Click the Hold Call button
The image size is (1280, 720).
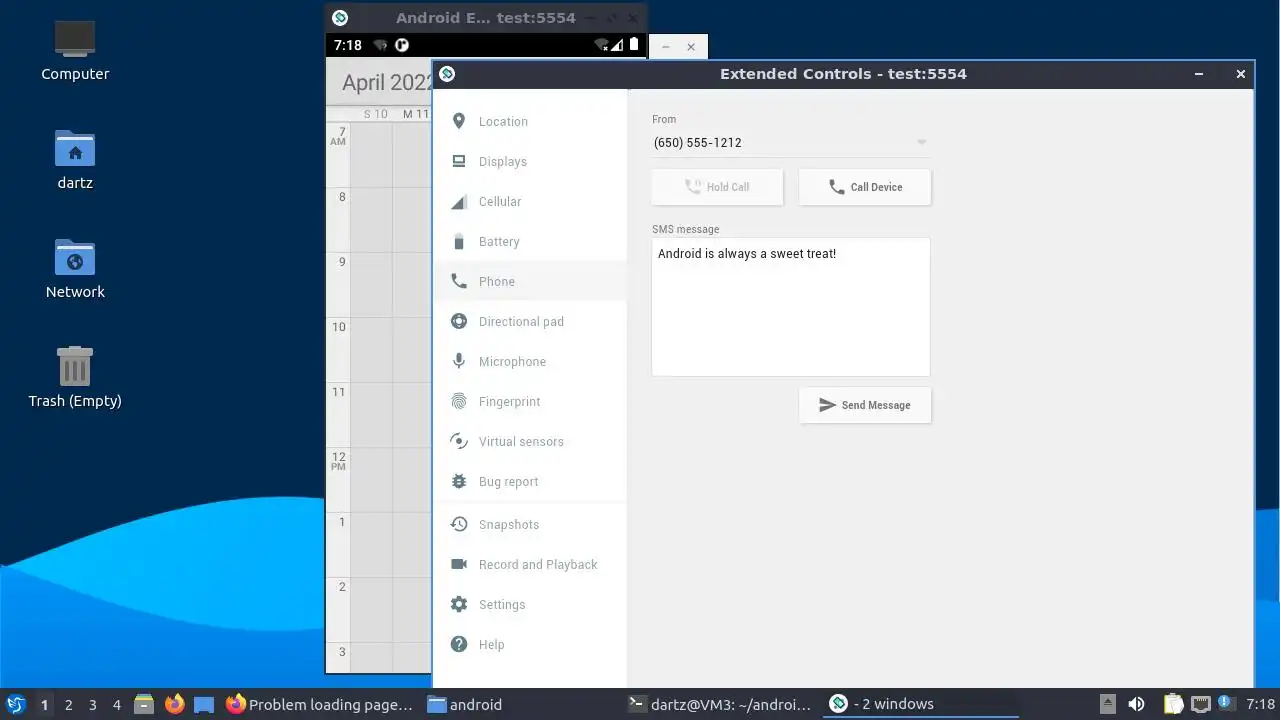pyautogui.click(x=717, y=187)
